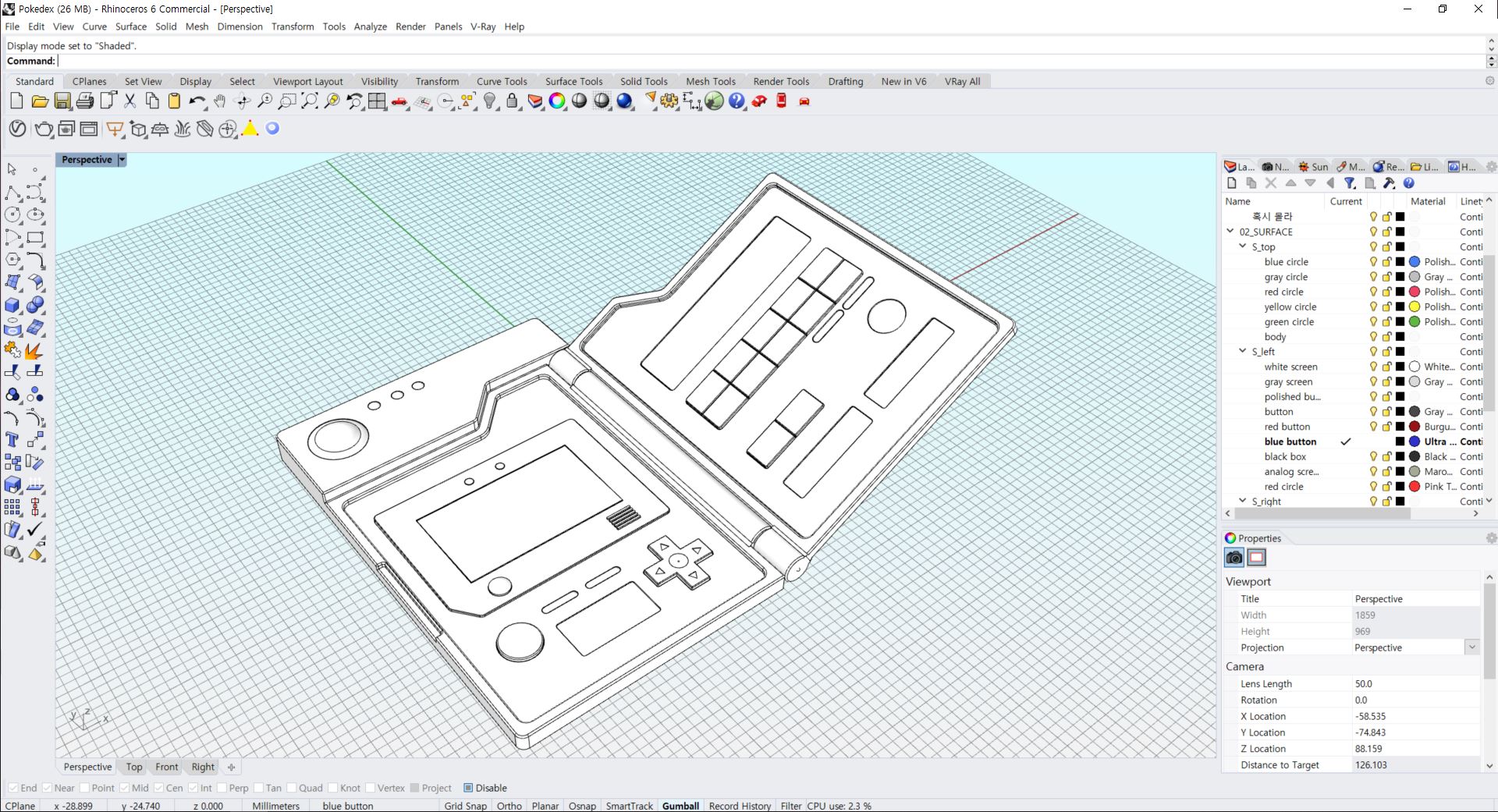Click the Cut scissors icon
Screen dimensions: 1498x812
pyautogui.click(x=130, y=101)
